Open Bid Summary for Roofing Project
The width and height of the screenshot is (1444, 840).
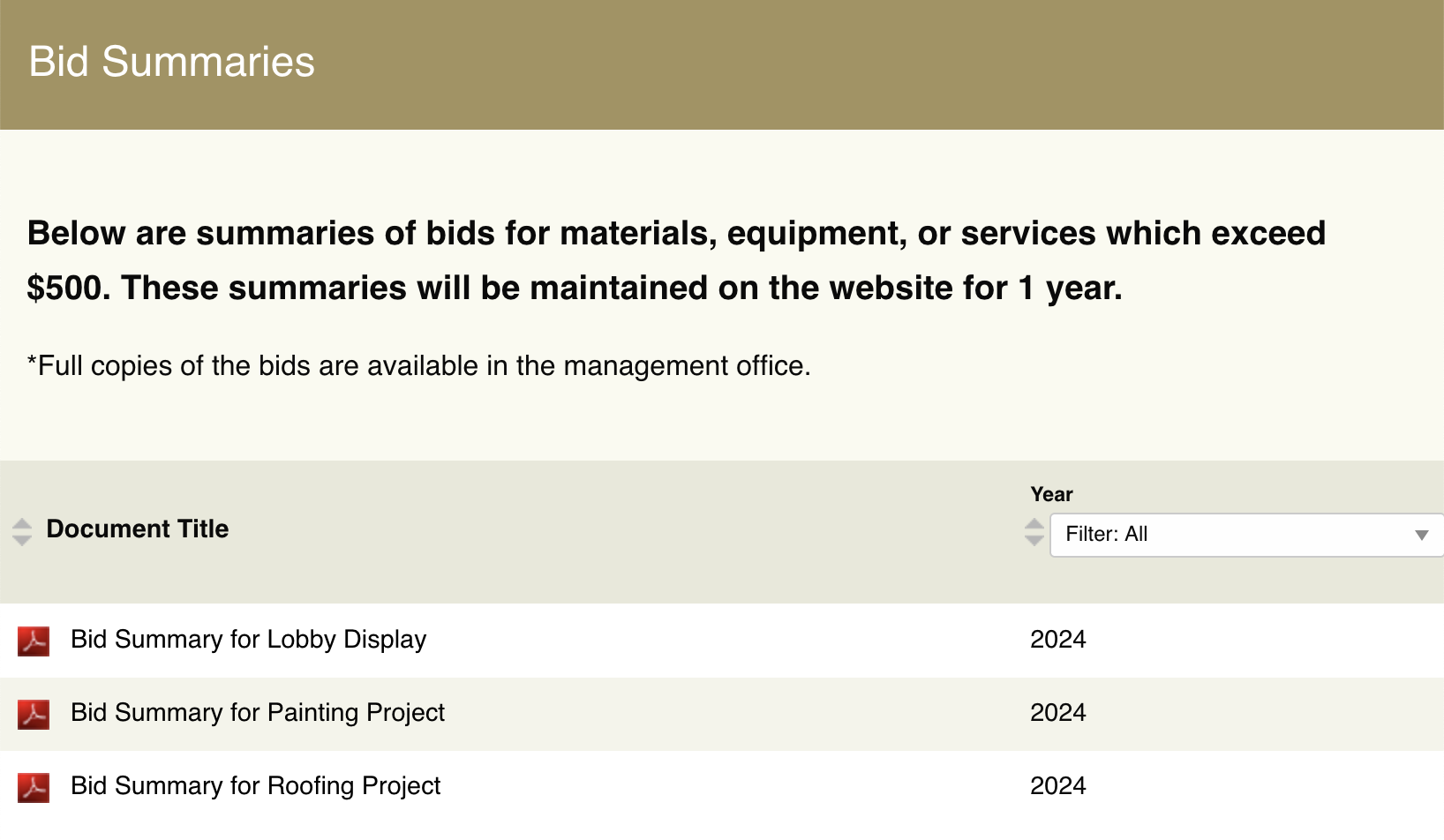pos(255,786)
